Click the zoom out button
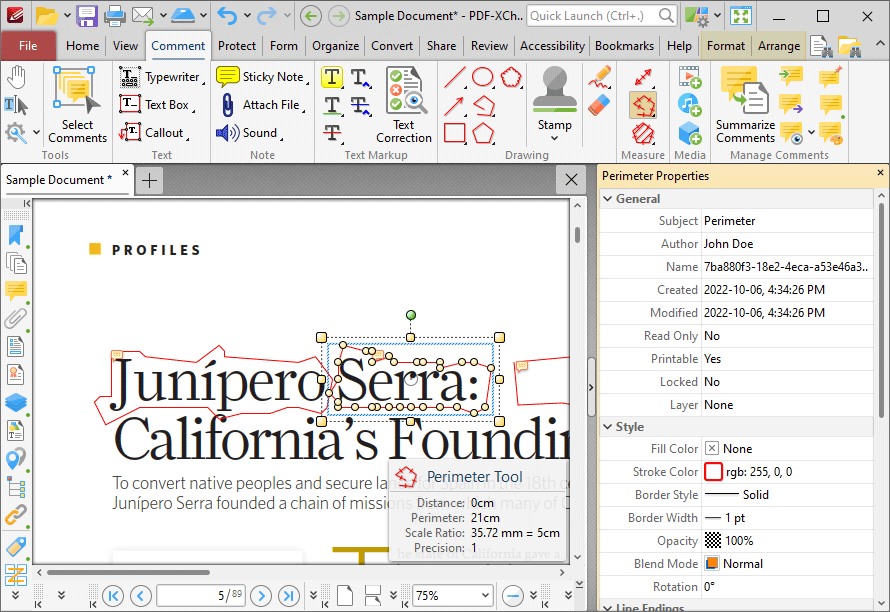This screenshot has width=890, height=612. pos(513,596)
